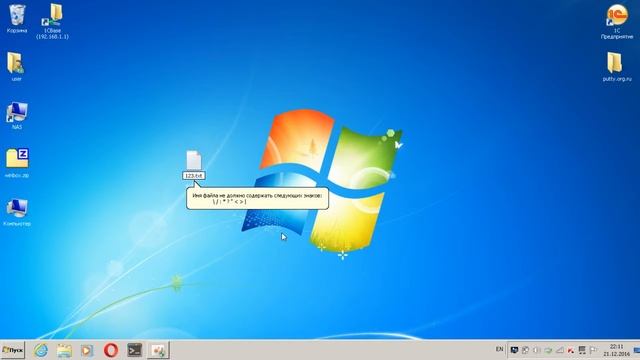Click the Kaspersky red K tray icon
The width and height of the screenshot is (640, 360).
[571, 350]
